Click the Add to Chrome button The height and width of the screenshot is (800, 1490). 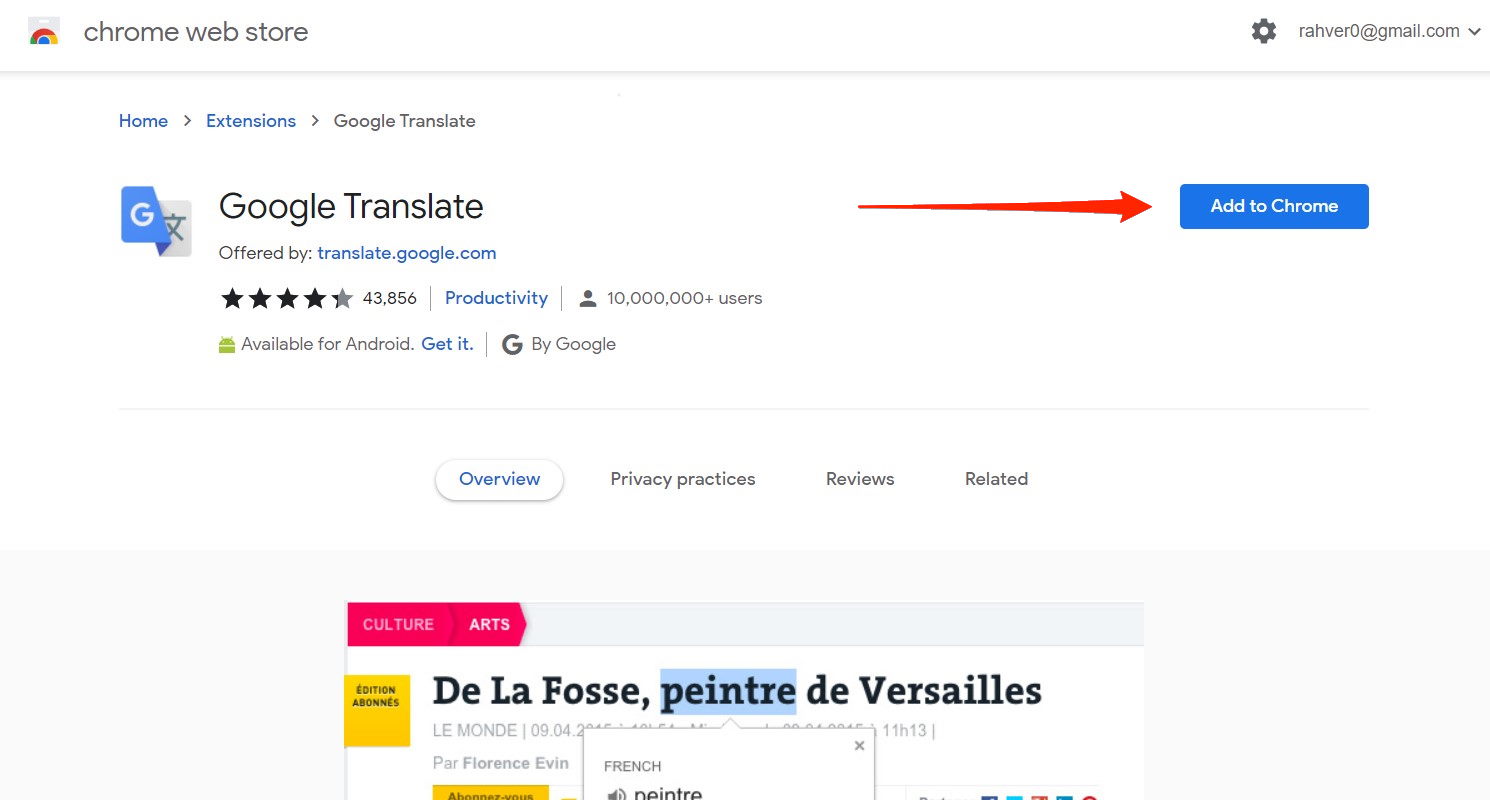[1274, 206]
